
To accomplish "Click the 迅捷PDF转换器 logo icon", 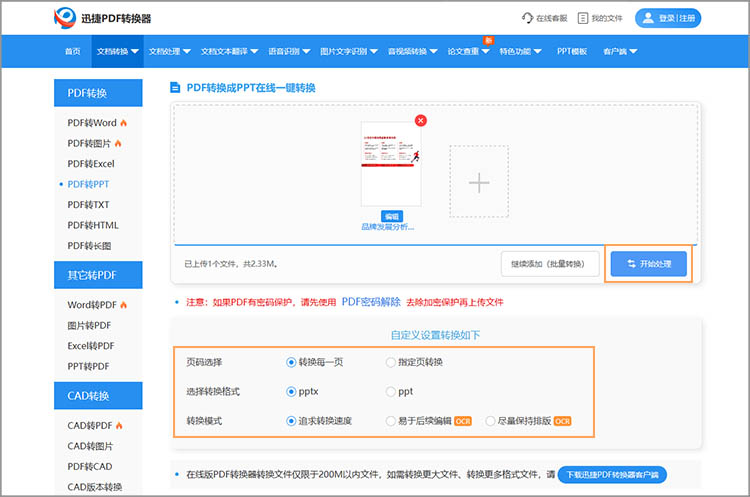I will point(65,18).
